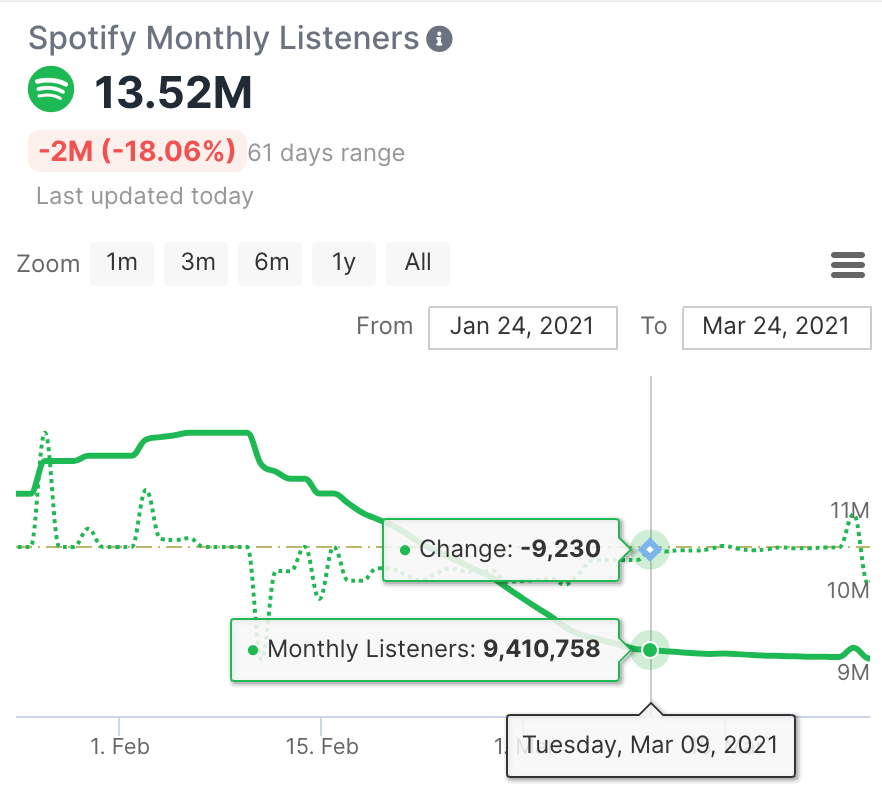This screenshot has width=882, height=794.
Task: Switch chart zoom to 6m
Action: (x=271, y=263)
